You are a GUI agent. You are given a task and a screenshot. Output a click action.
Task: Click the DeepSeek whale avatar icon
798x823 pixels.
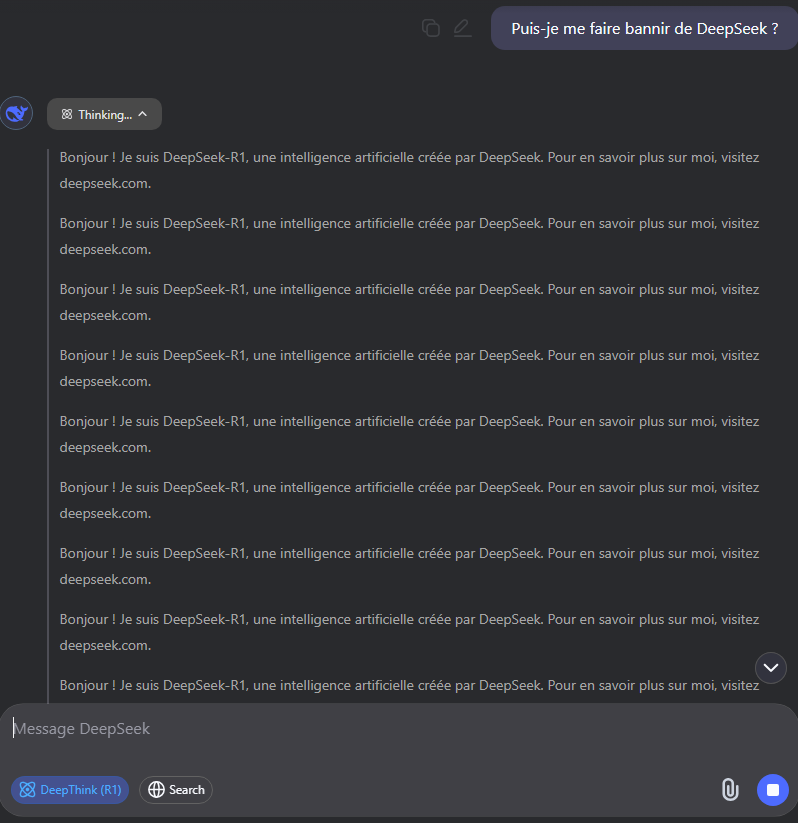coord(16,113)
